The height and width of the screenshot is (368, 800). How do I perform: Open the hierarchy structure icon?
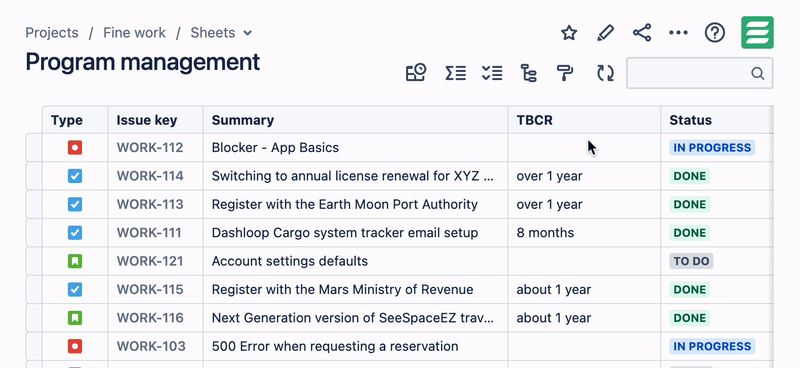529,73
